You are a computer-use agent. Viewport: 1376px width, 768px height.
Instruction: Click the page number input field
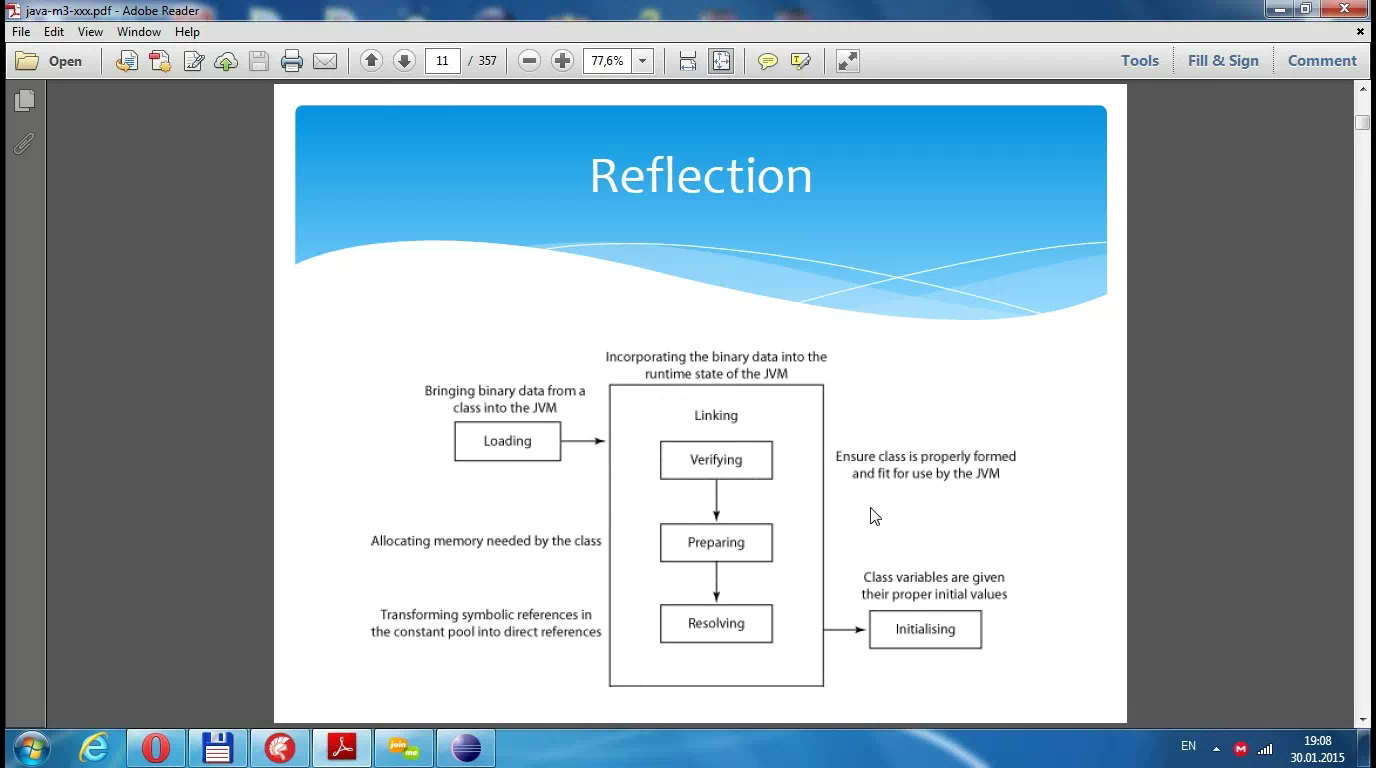[x=442, y=61]
